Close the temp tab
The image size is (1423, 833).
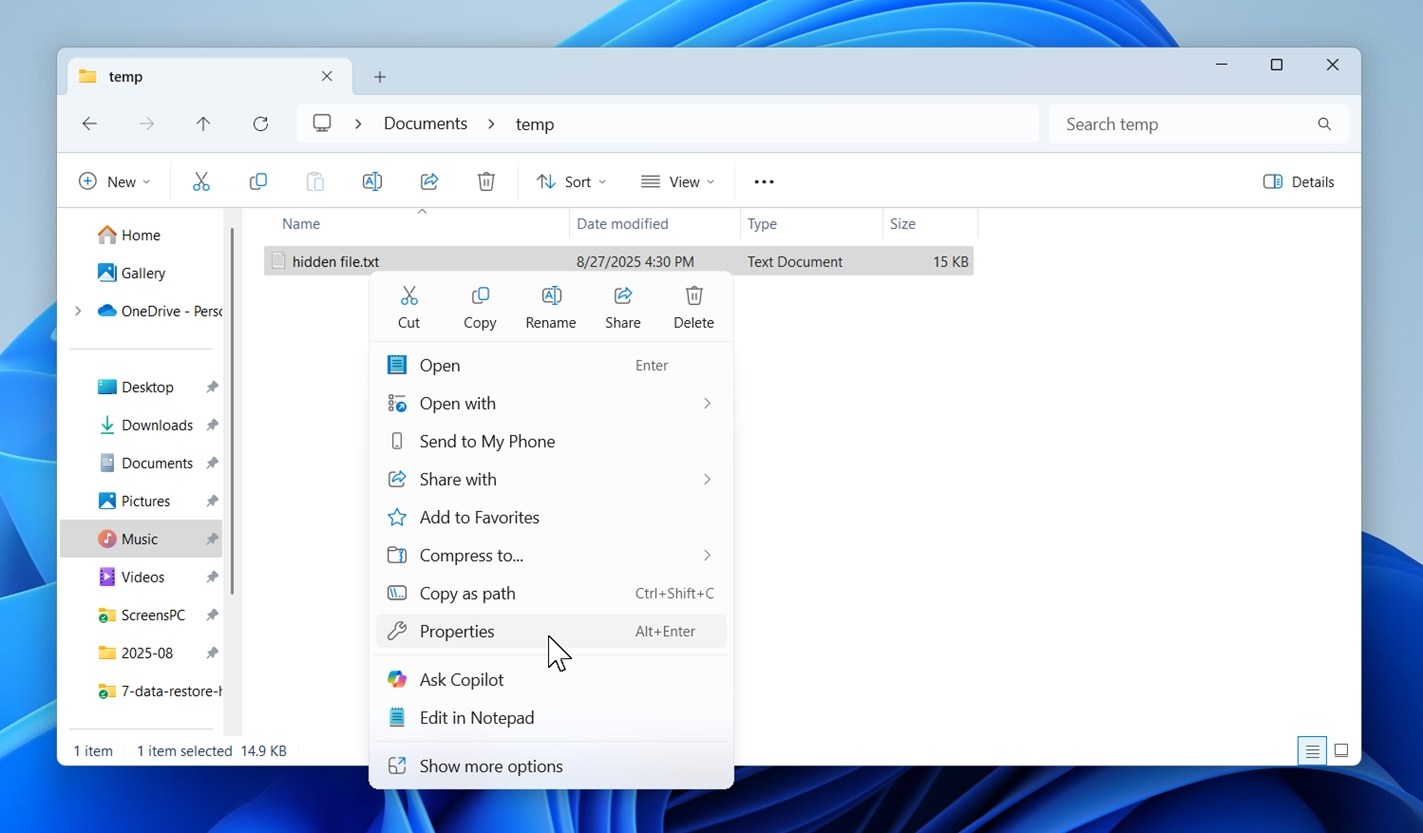tap(327, 77)
